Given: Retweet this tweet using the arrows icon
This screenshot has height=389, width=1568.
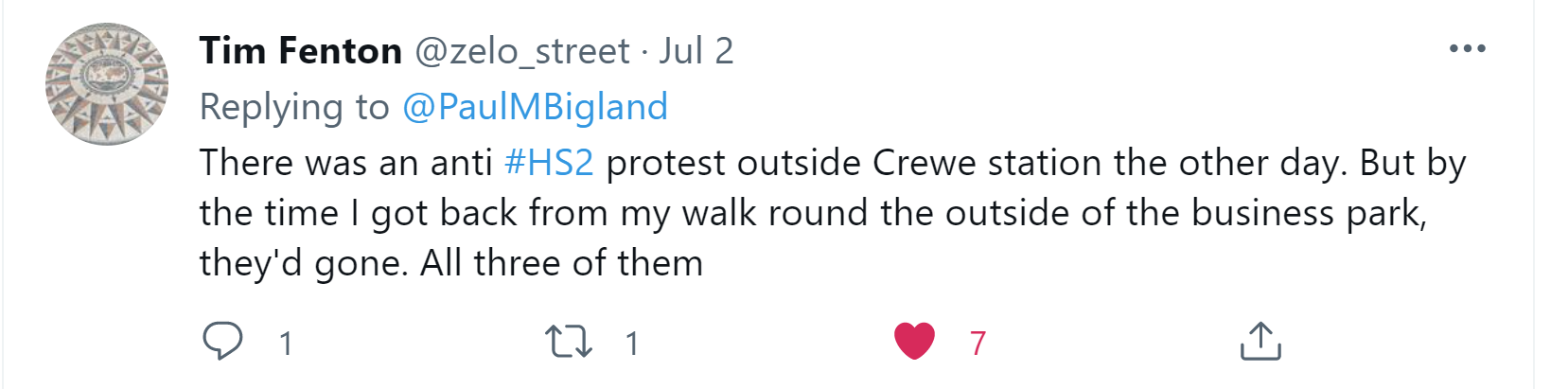Looking at the screenshot, I should (569, 341).
